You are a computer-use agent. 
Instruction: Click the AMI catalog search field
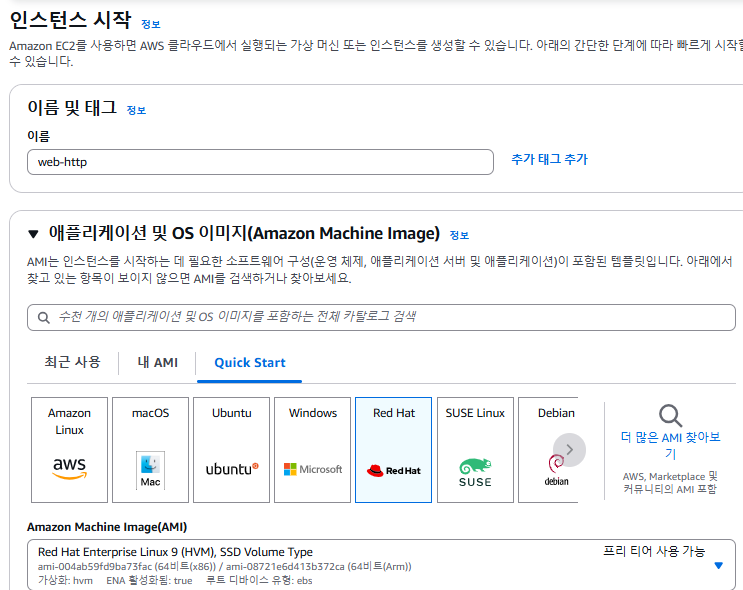tap(381, 318)
